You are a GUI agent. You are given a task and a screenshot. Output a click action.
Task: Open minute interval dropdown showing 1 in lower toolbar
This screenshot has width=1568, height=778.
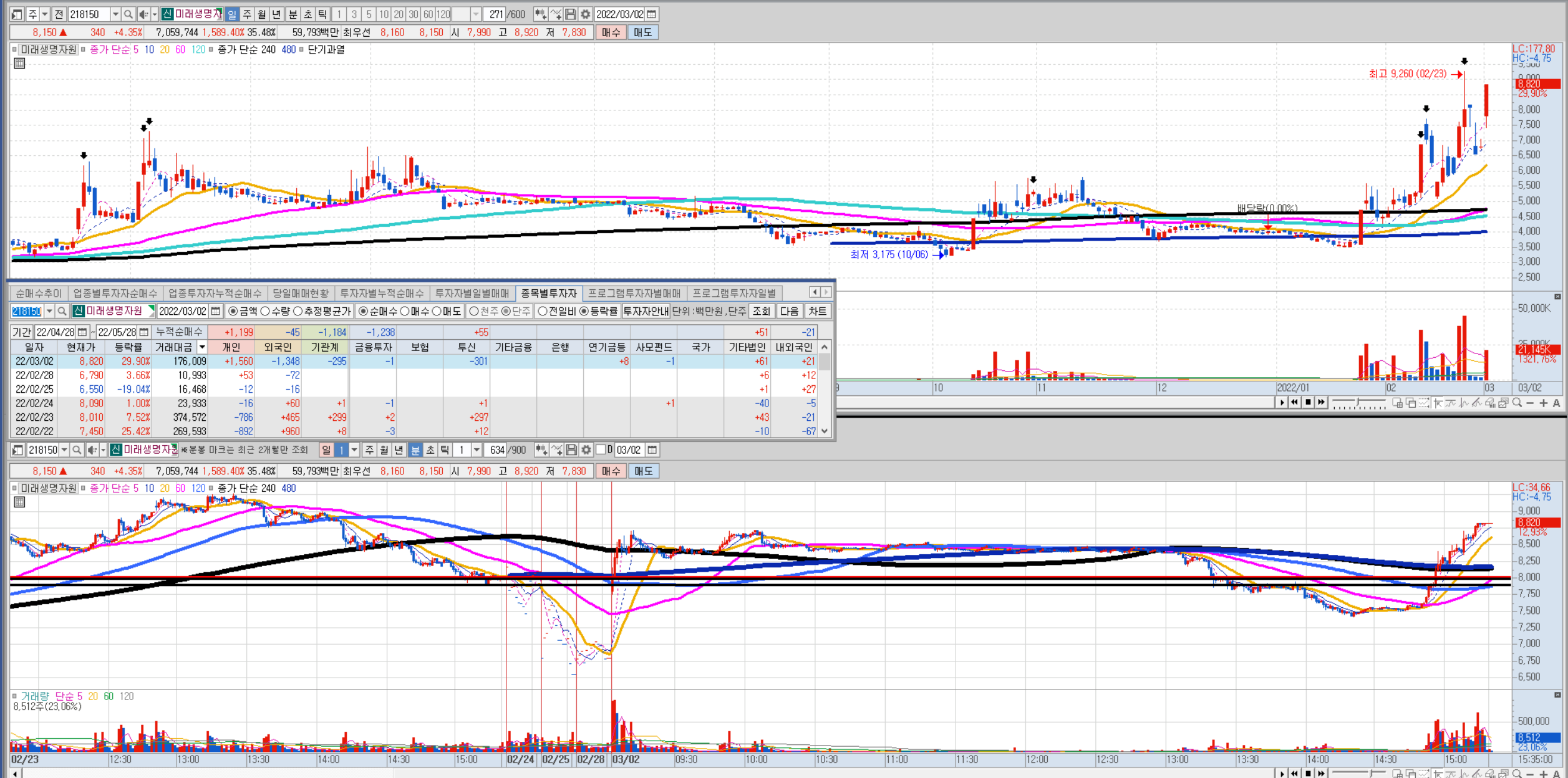[x=477, y=449]
